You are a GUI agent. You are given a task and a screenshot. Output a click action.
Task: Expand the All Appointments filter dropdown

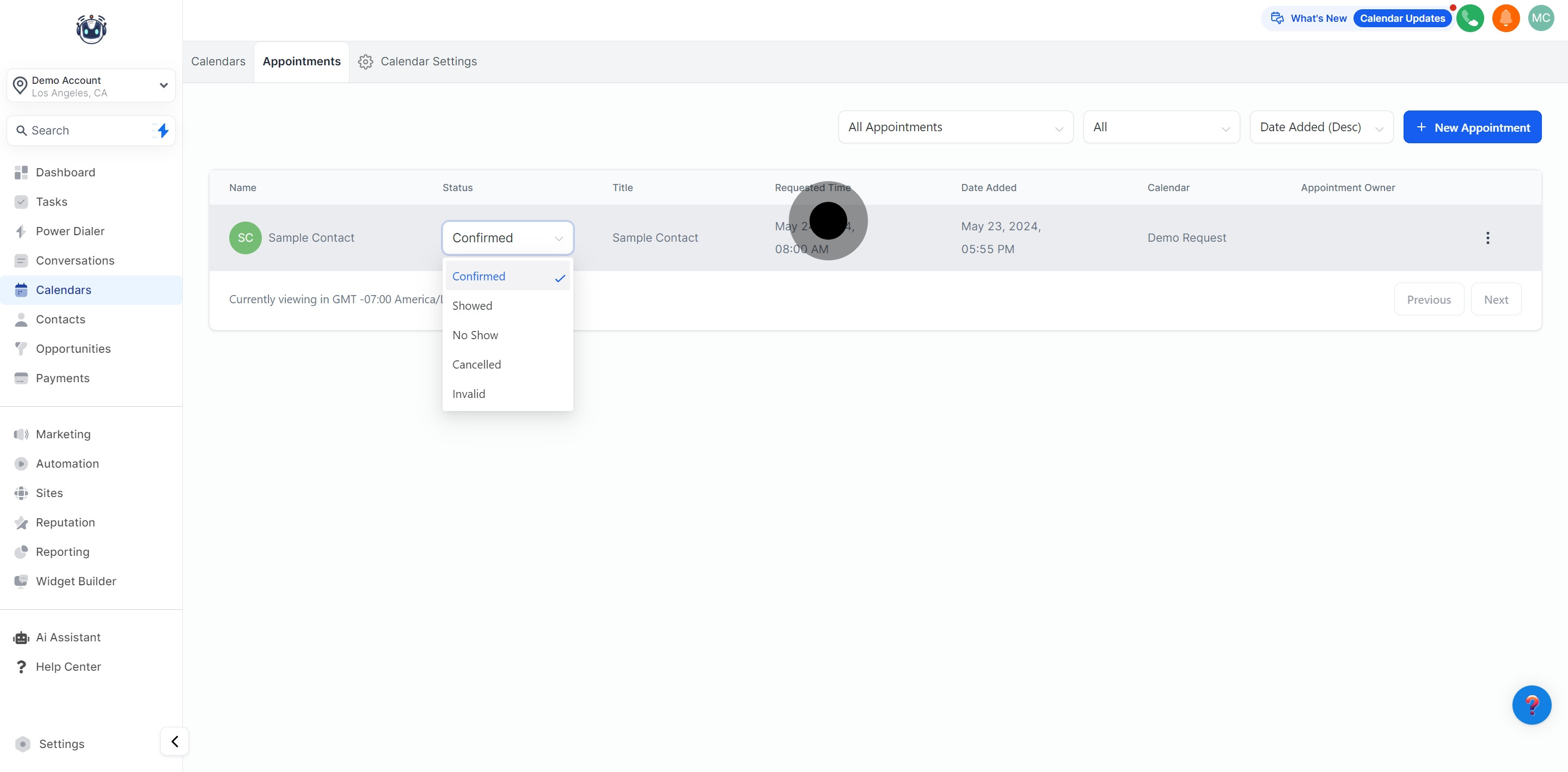[955, 127]
